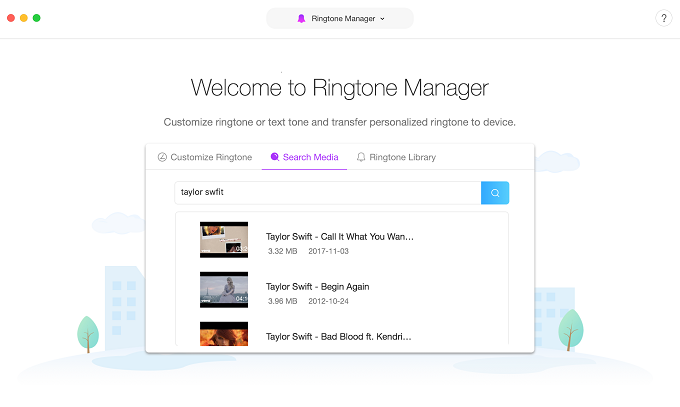Click the '2017-11-03' date text
Viewport: 680px width, 407px height.
point(328,251)
